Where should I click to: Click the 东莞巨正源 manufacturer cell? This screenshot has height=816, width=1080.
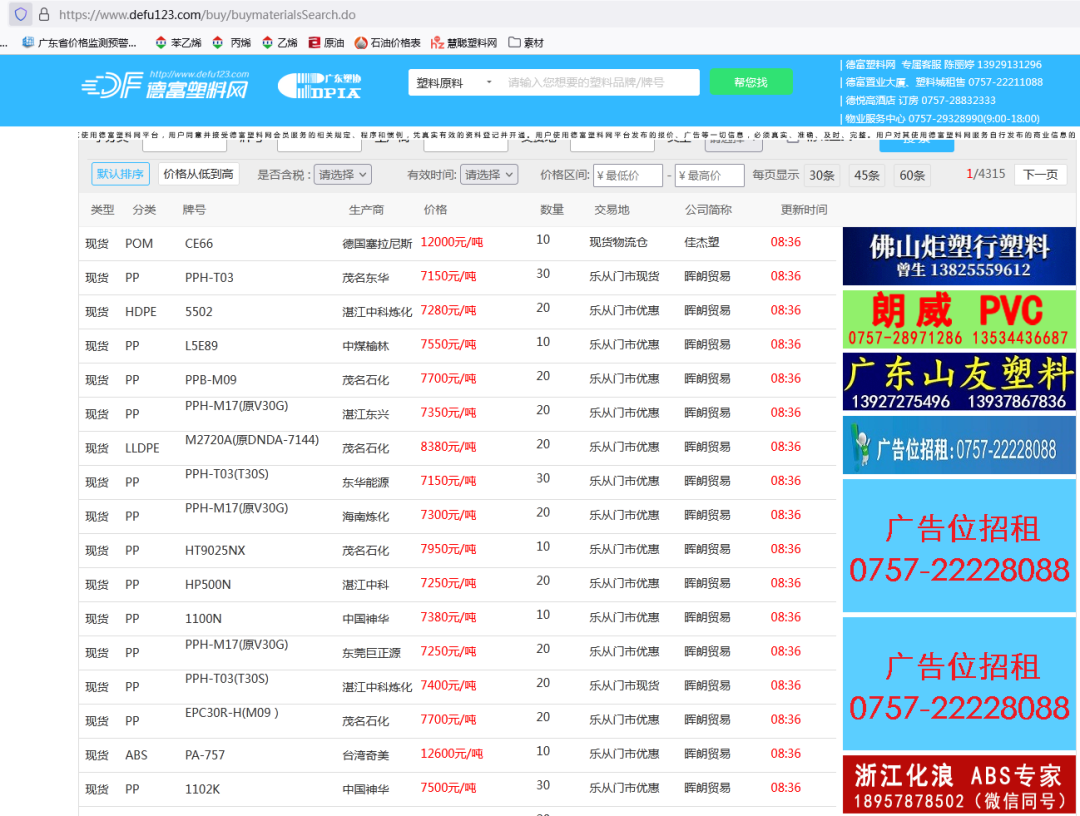click(x=371, y=653)
